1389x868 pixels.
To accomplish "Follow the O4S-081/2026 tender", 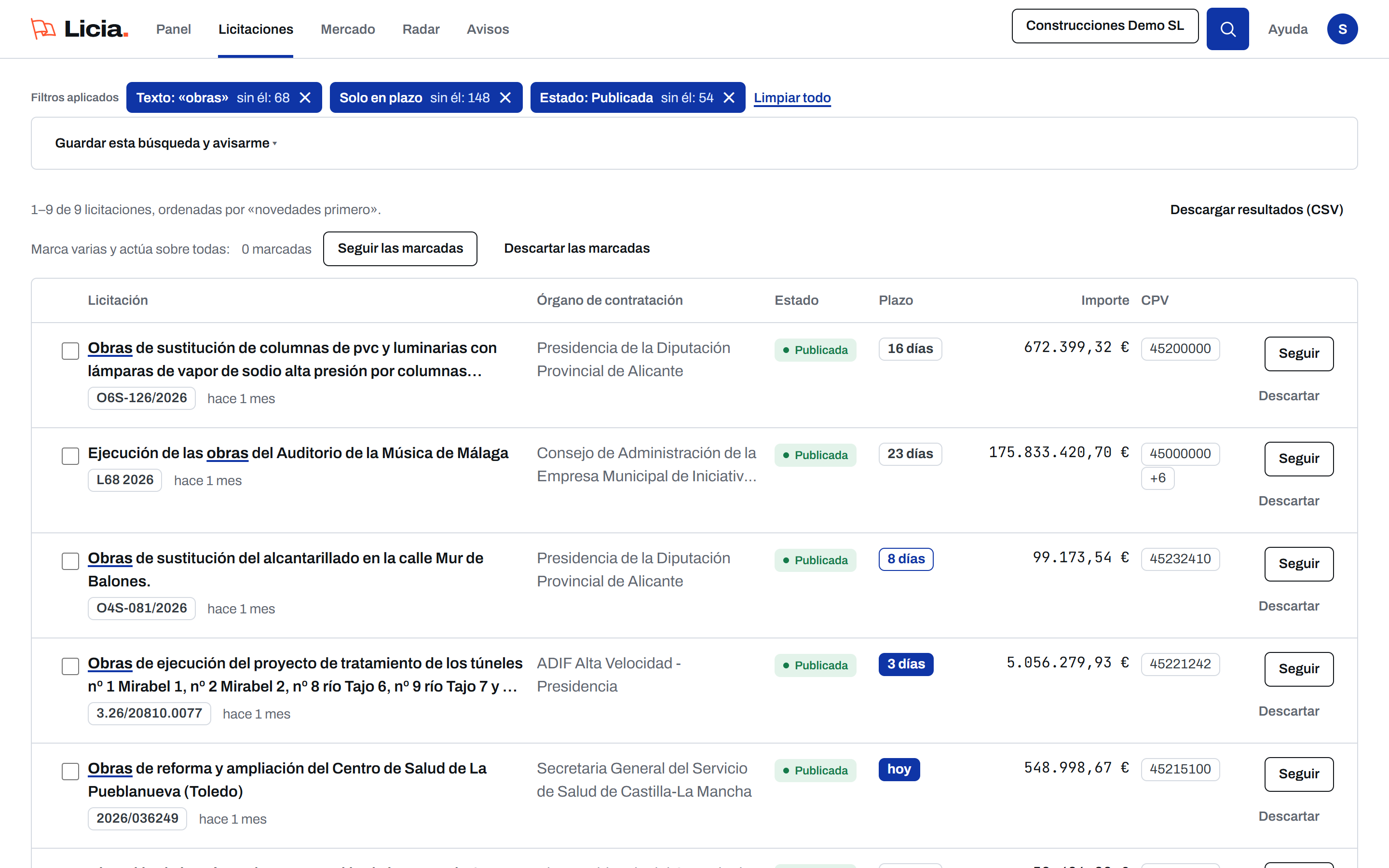I will click(1299, 564).
